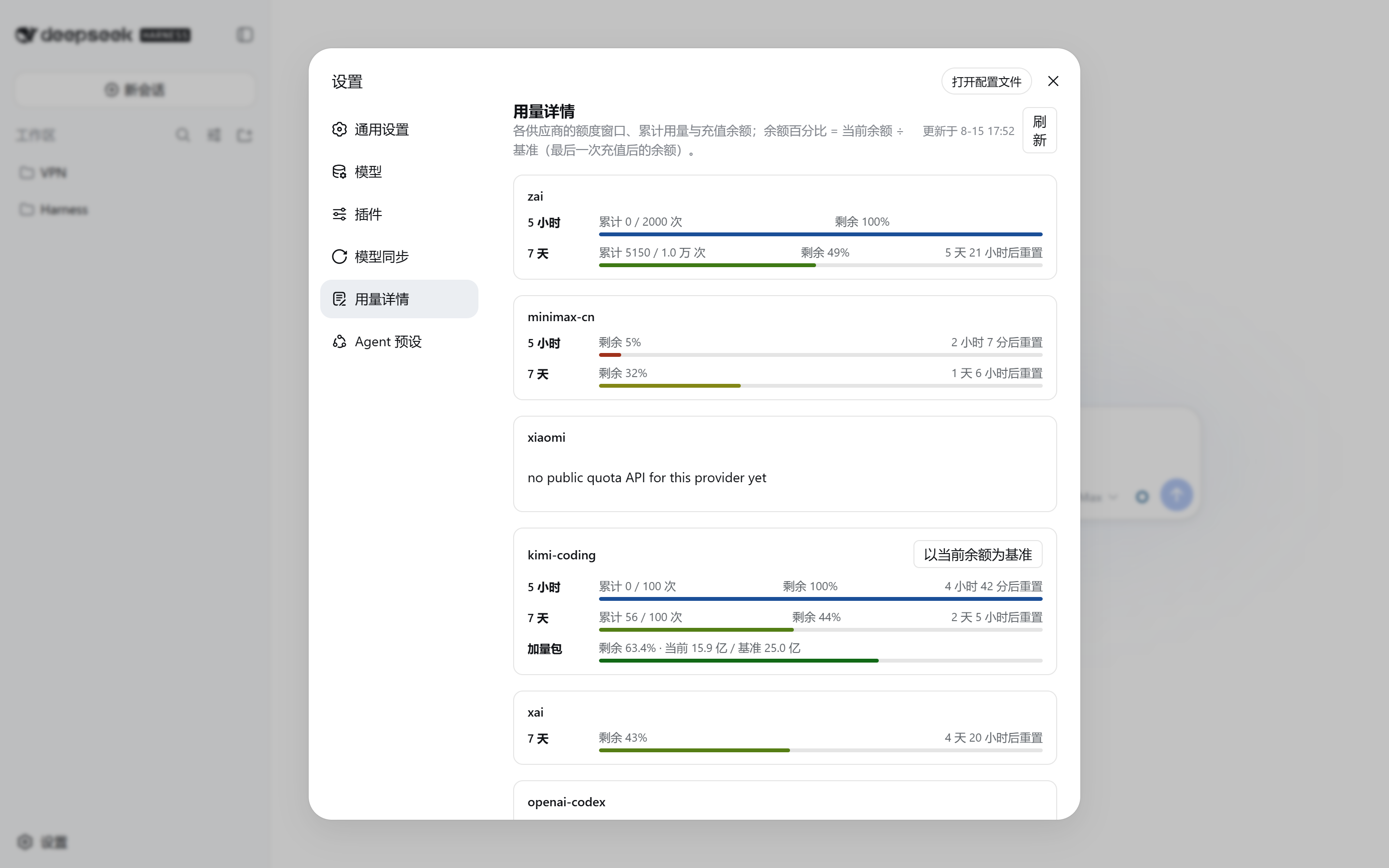Click "1 天 6 小时后重置" text
Screen dimensions: 1389x868
[x=996, y=373]
